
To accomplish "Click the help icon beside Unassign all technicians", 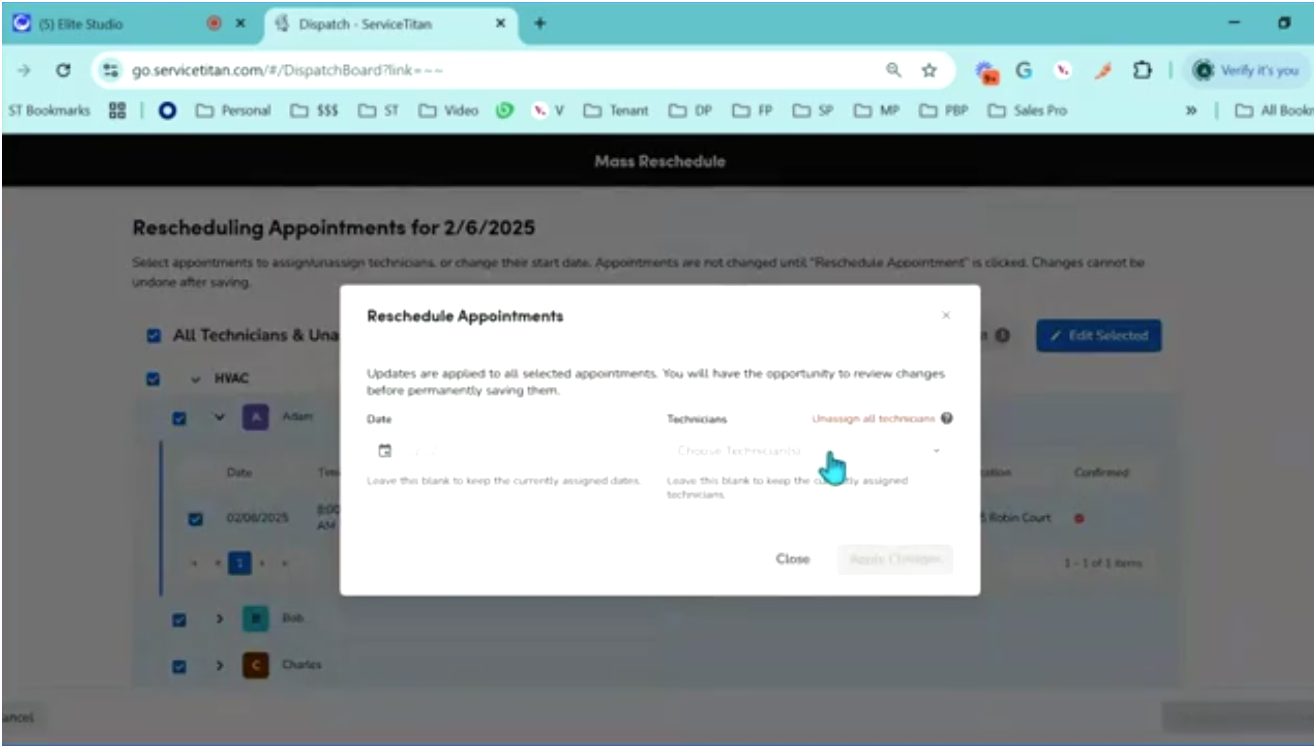I will click(946, 419).
